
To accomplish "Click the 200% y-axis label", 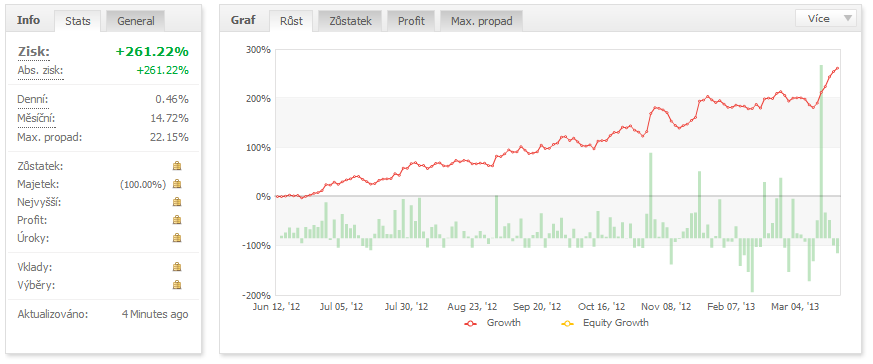I will tap(258, 99).
